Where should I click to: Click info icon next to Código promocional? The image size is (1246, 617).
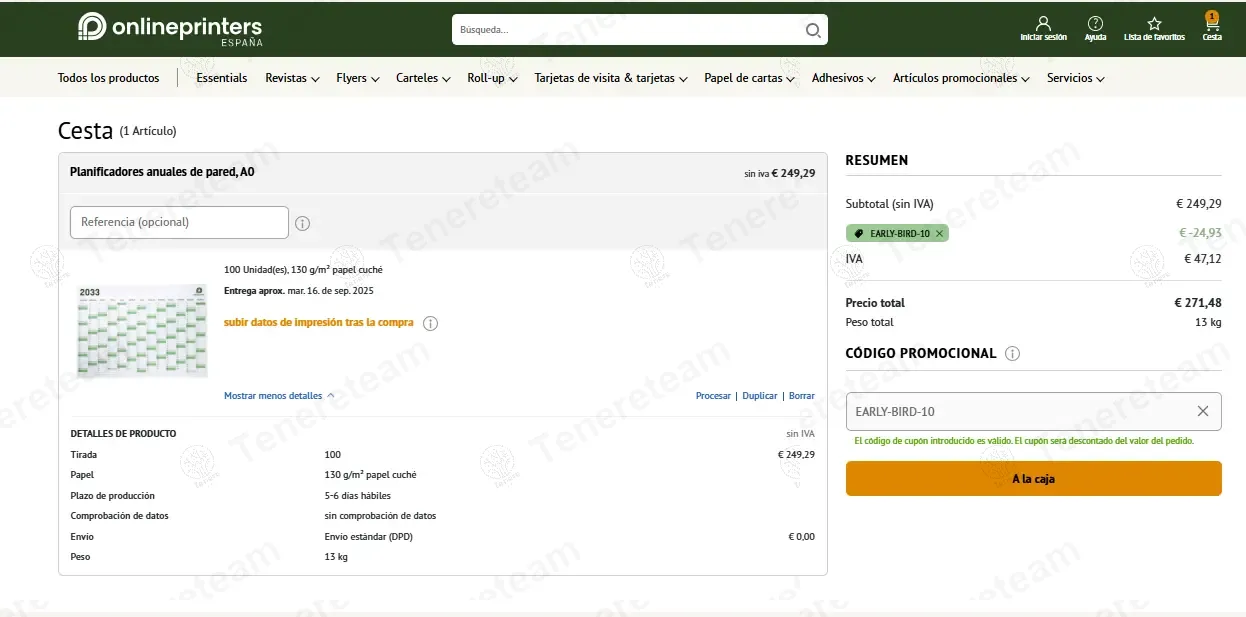pos(1012,353)
